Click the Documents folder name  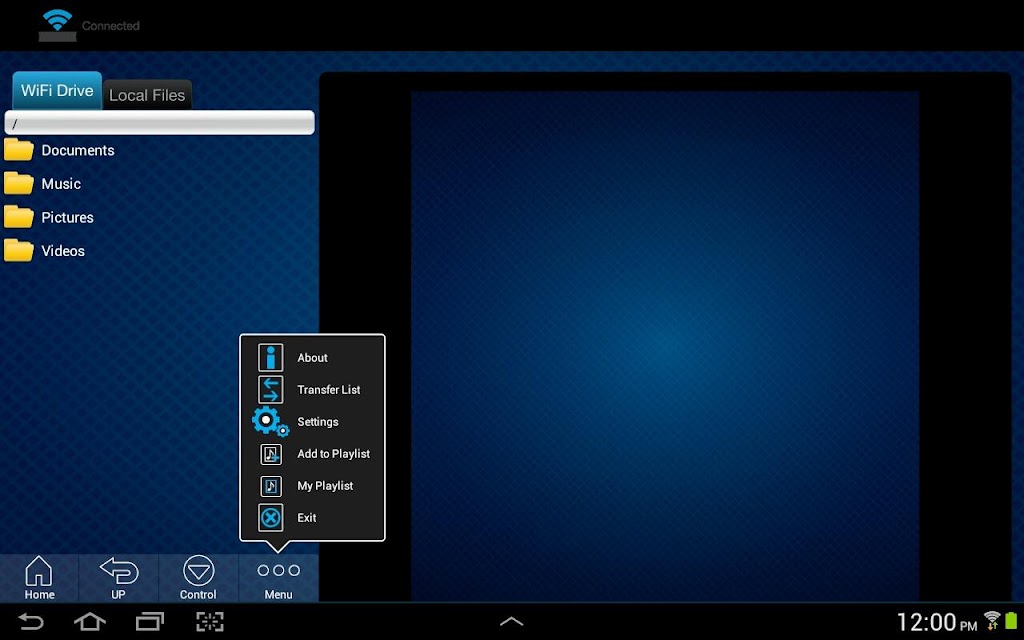[78, 150]
